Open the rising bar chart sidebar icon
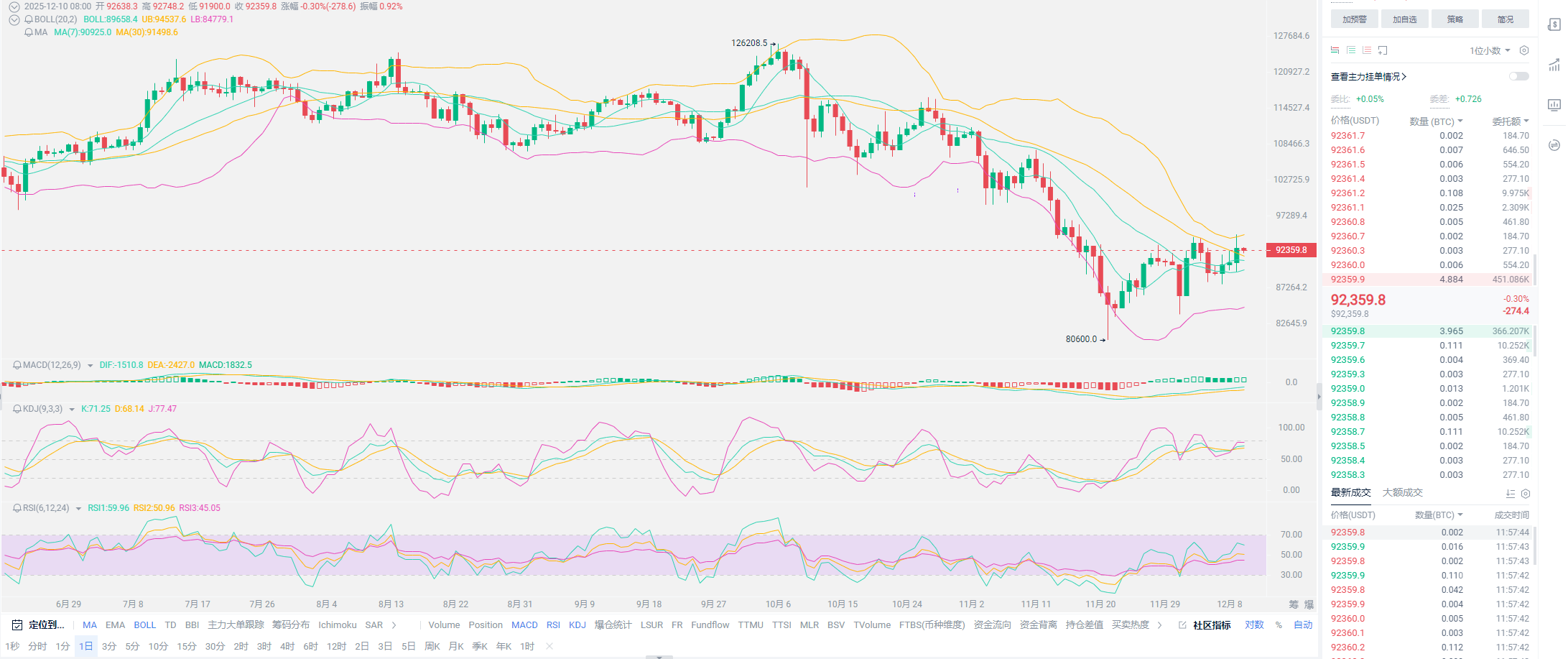This screenshot has width=1568, height=659. coord(1554,65)
